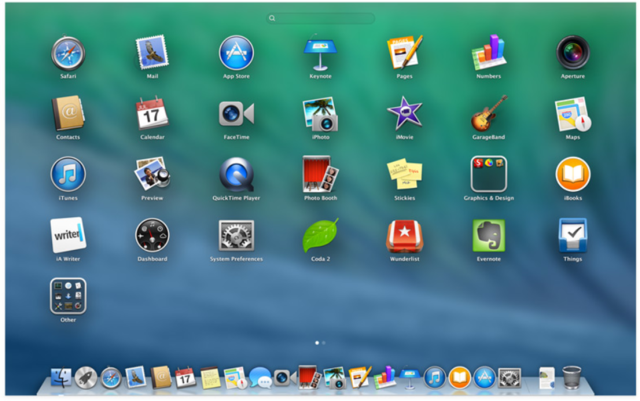The image size is (640, 401).
Task: Open System Preferences gear in the Dock
Action: pos(509,378)
